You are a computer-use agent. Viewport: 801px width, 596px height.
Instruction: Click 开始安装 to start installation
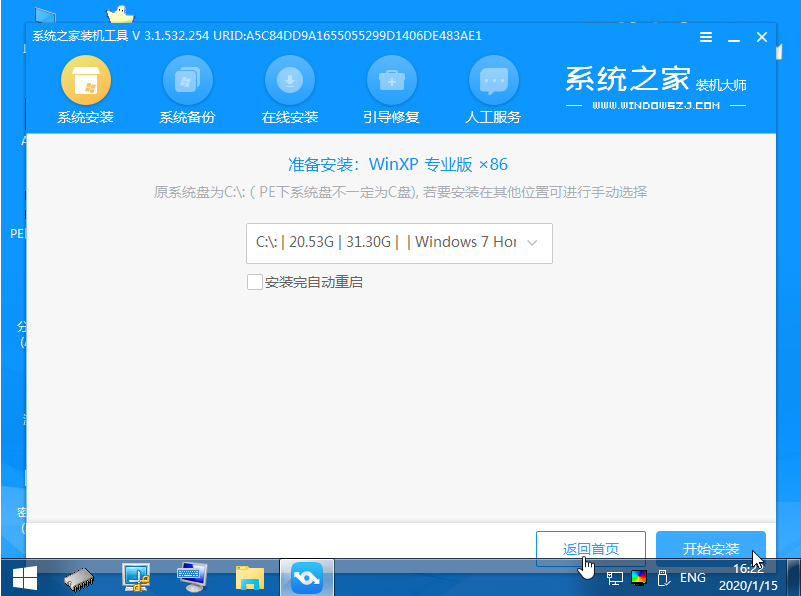click(x=710, y=548)
